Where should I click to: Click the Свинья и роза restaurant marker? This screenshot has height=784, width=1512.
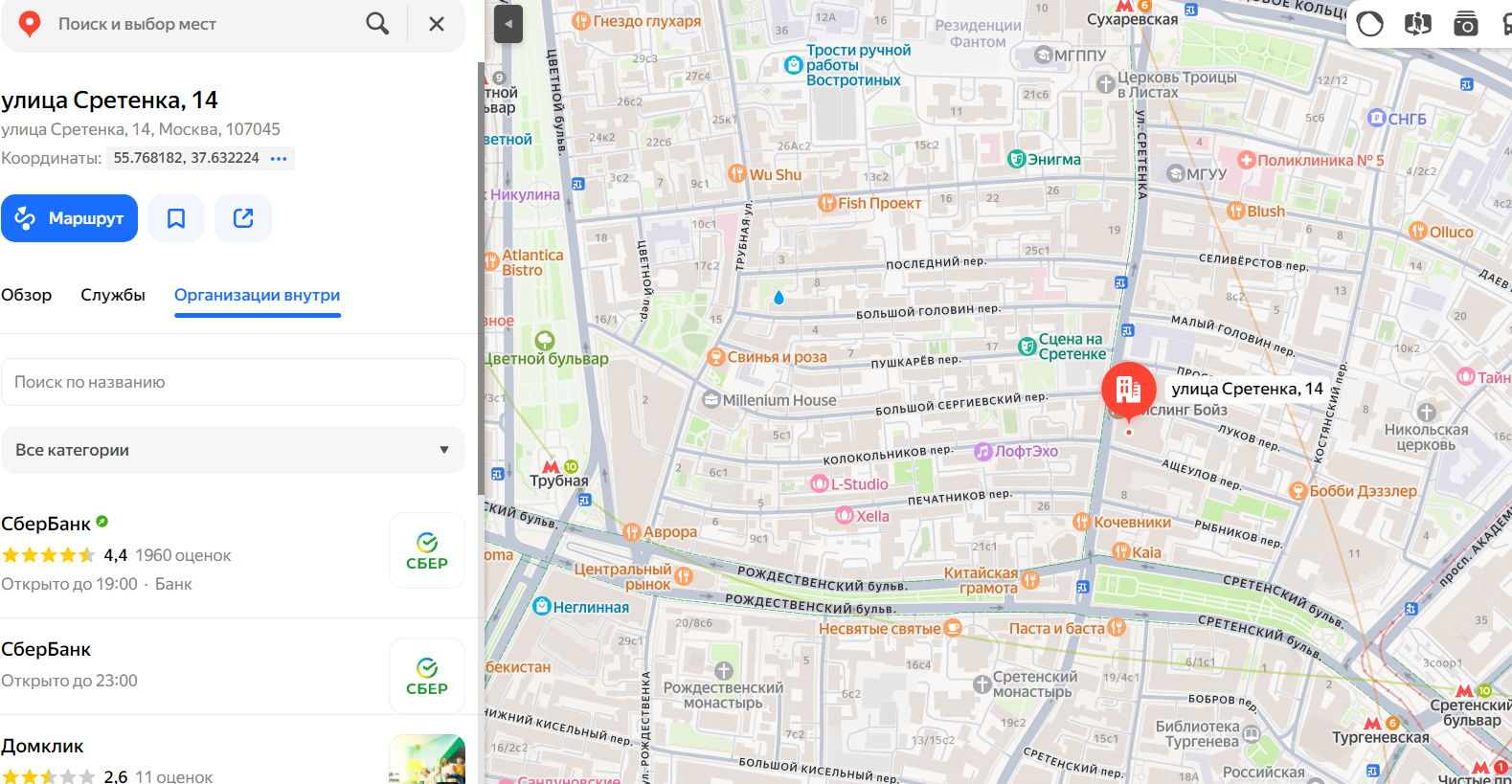click(x=715, y=357)
